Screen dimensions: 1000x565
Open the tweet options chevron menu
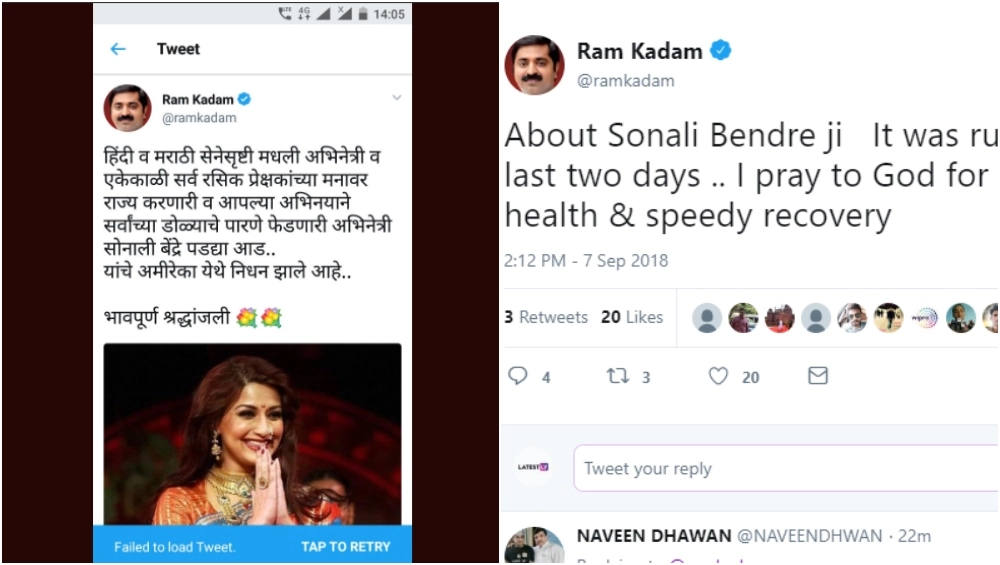396,98
